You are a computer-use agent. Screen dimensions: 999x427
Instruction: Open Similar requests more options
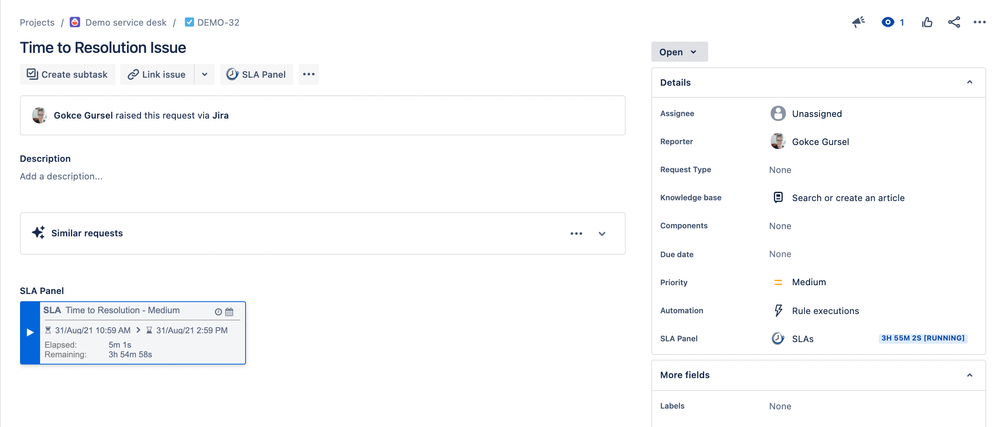(577, 233)
